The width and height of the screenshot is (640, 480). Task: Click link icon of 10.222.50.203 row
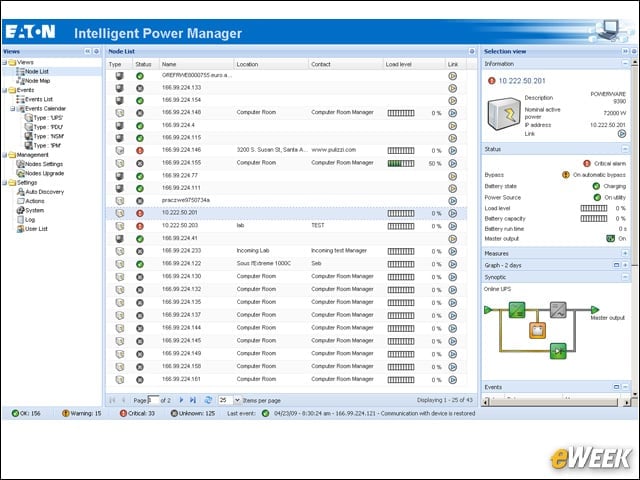tap(452, 226)
